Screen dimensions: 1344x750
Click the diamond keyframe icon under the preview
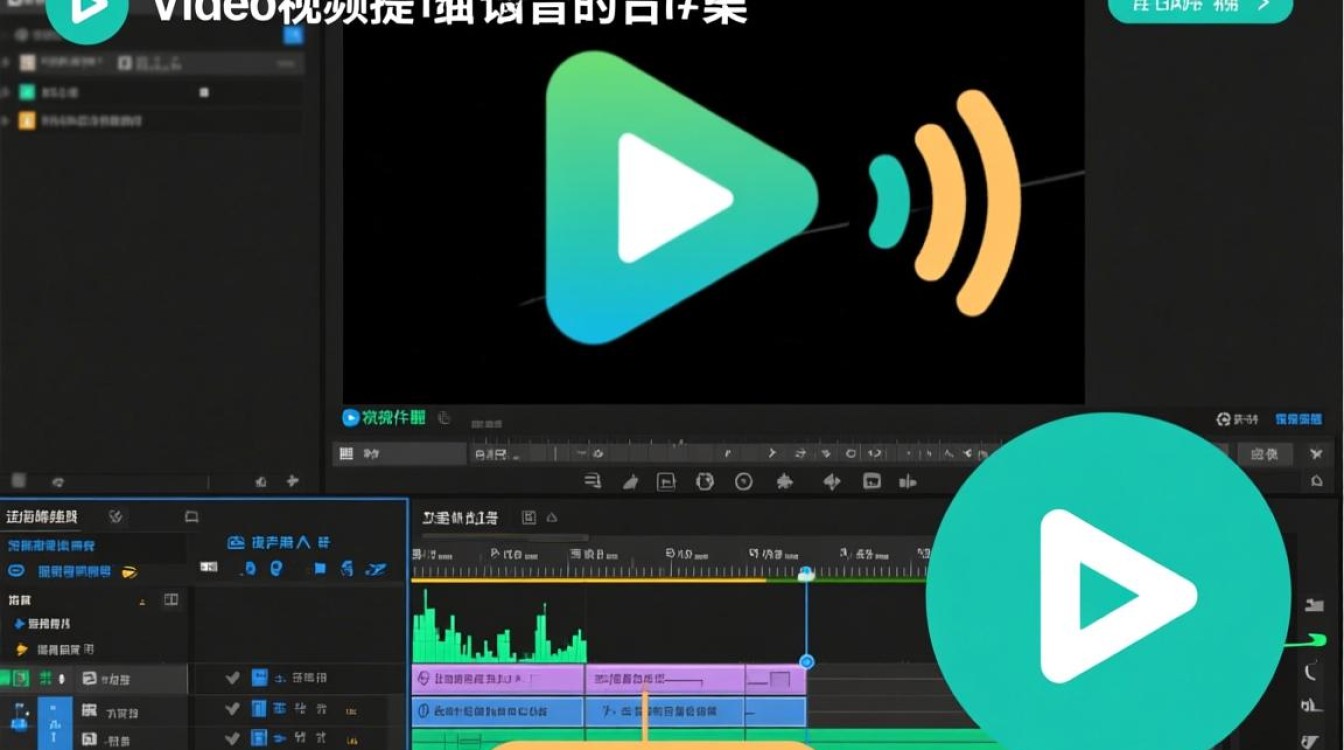pyautogui.click(x=832, y=482)
